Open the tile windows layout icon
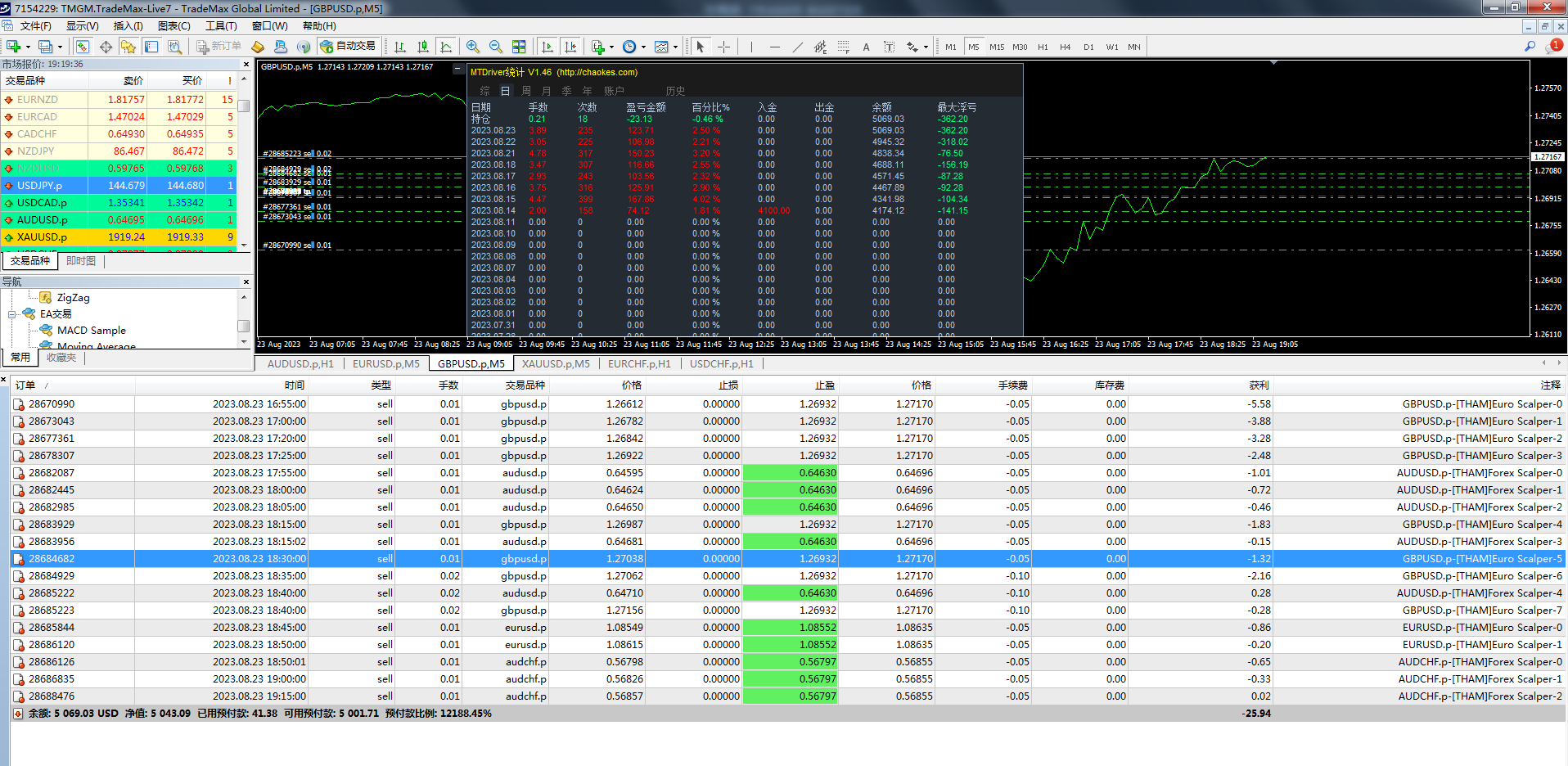Screen dimensions: 1568x766 [519, 47]
